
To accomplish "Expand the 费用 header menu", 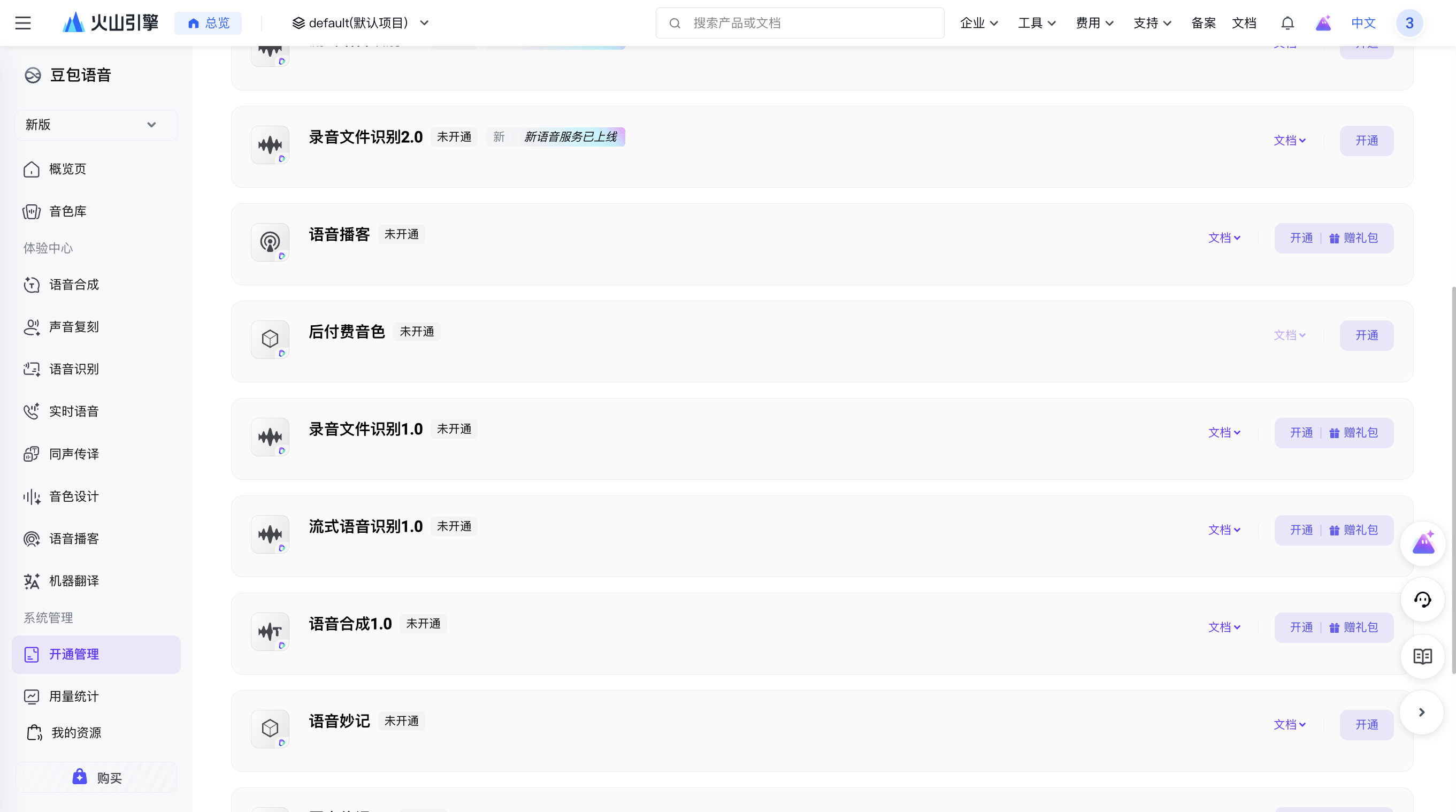I will click(1094, 23).
